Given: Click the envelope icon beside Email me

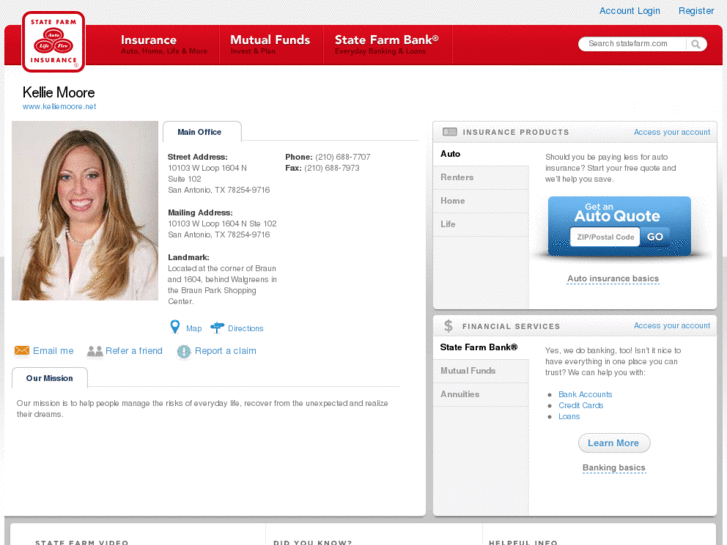Looking at the screenshot, I should tap(22, 350).
